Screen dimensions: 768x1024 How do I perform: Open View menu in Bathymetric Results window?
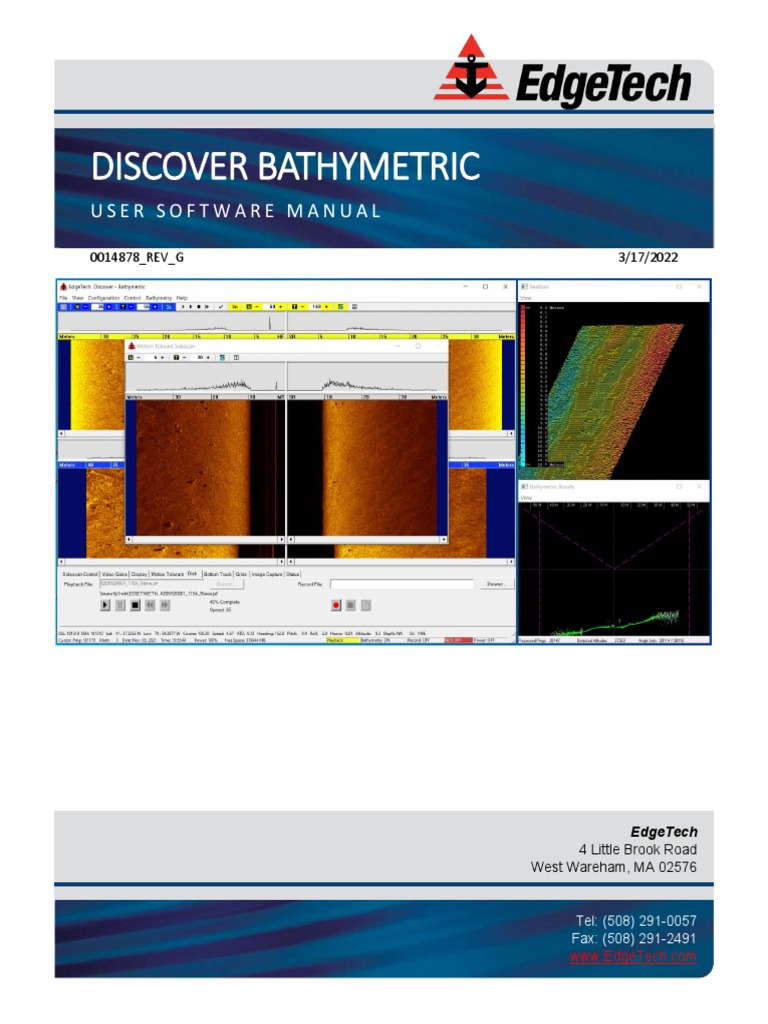526,496
